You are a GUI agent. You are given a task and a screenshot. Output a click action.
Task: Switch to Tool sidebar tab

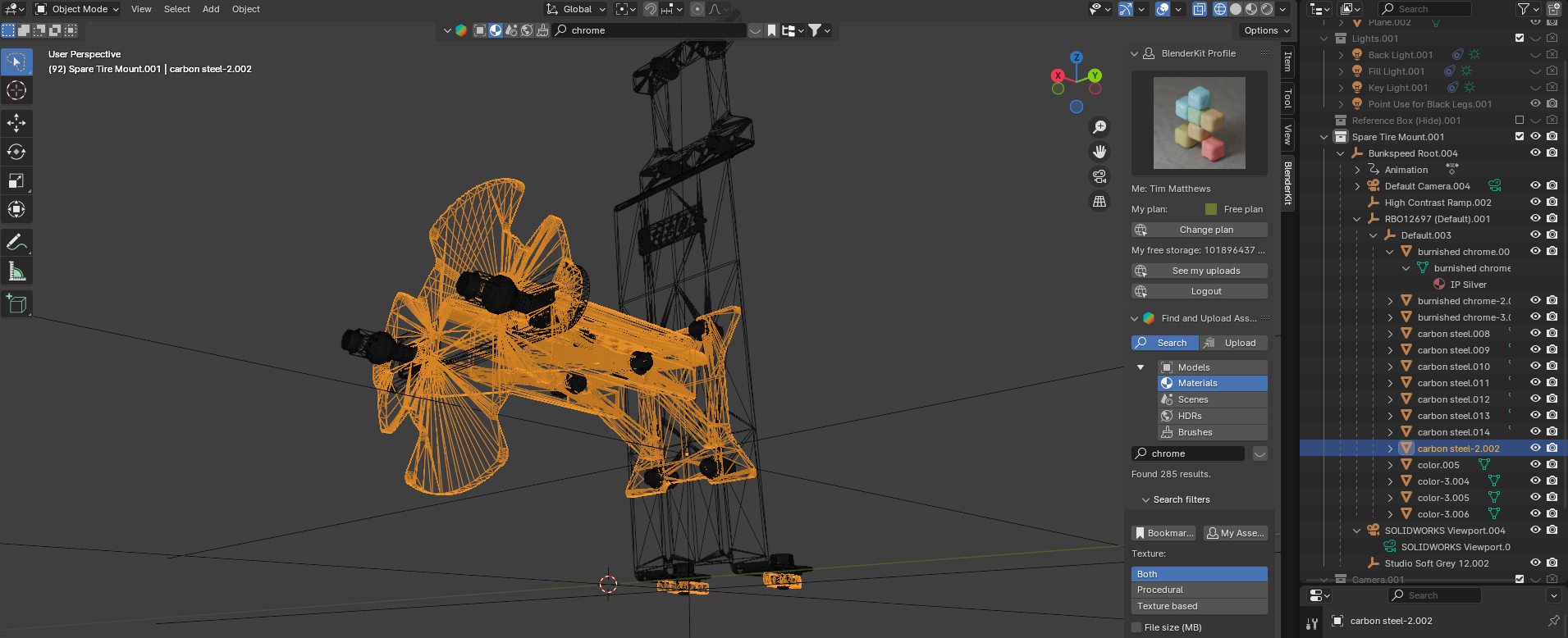pos(1287,98)
